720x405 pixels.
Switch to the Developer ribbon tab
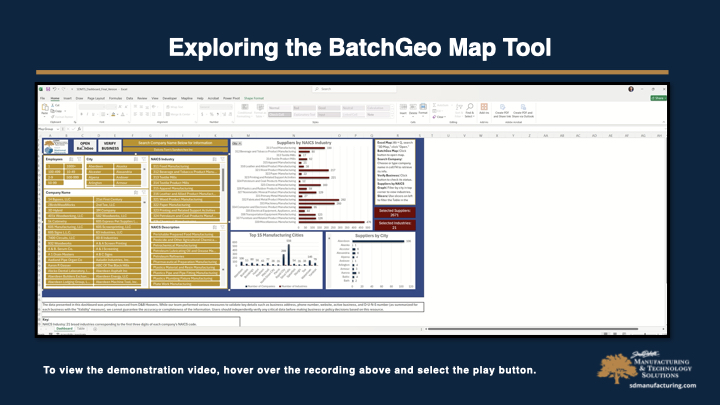(169, 98)
